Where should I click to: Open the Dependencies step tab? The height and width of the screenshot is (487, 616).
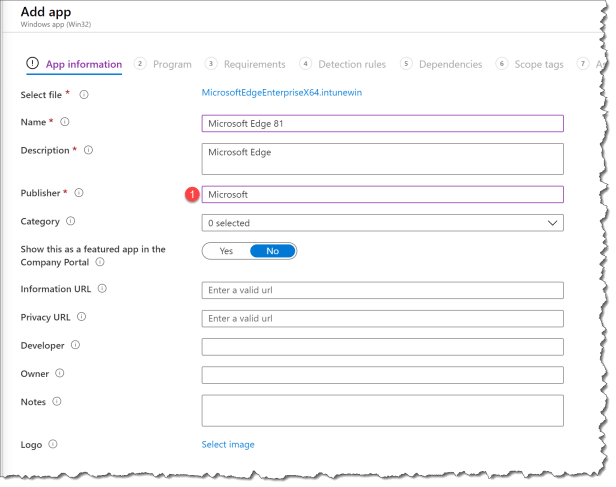pyautogui.click(x=441, y=64)
